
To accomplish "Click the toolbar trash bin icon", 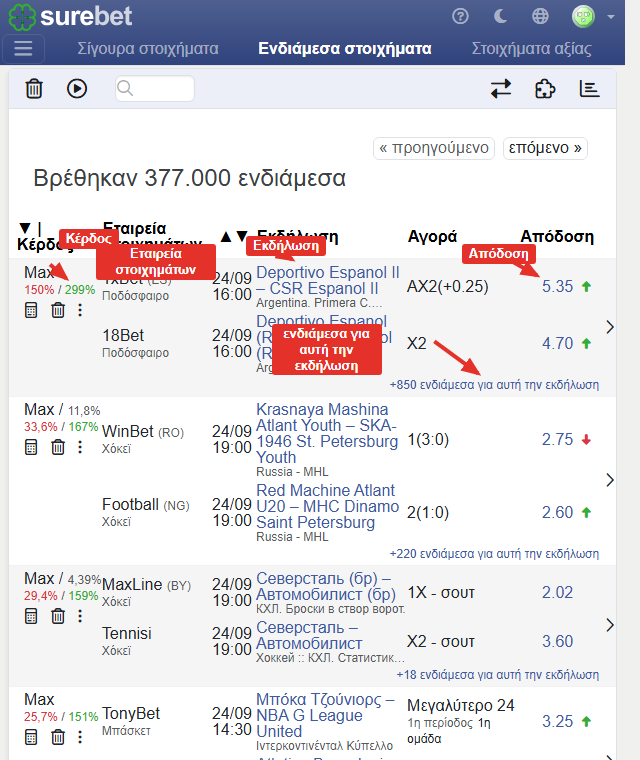I will point(34,89).
